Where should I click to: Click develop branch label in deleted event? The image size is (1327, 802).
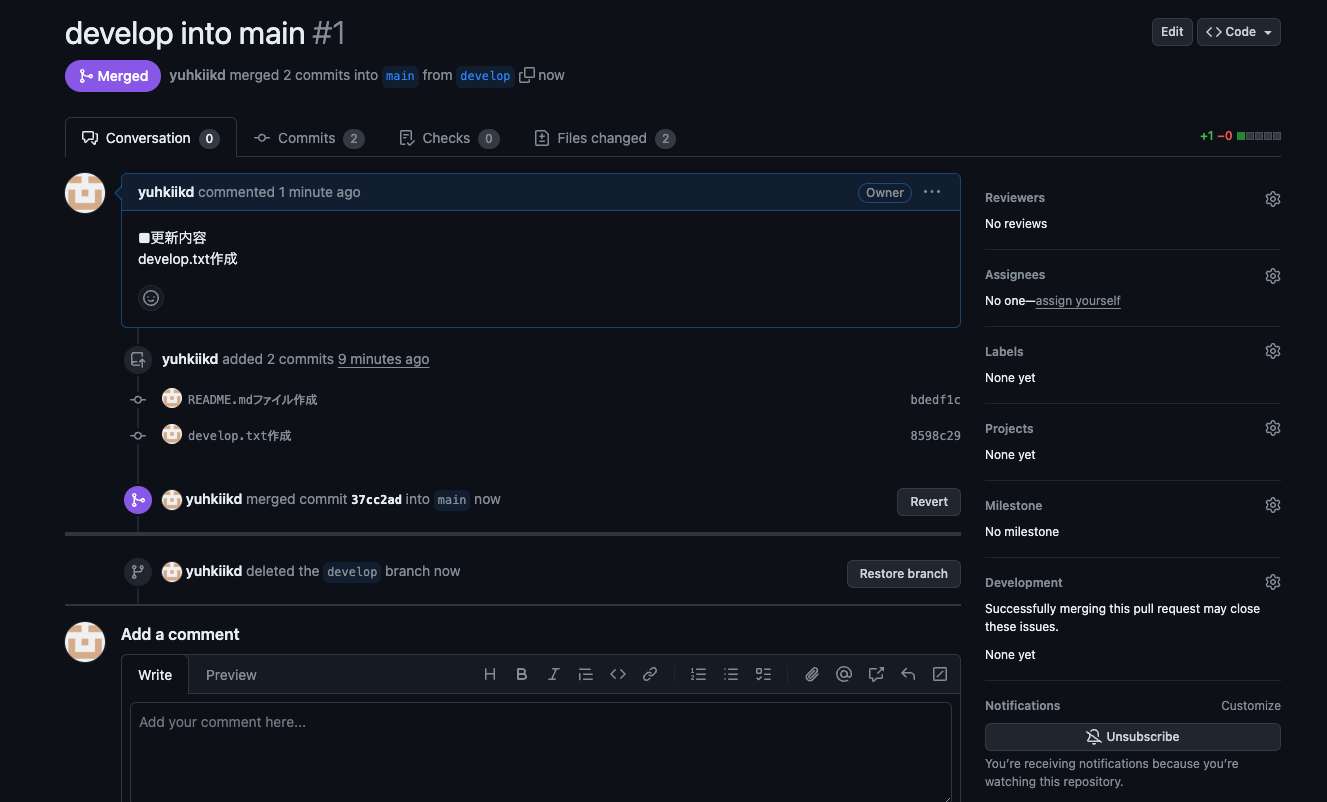click(352, 572)
